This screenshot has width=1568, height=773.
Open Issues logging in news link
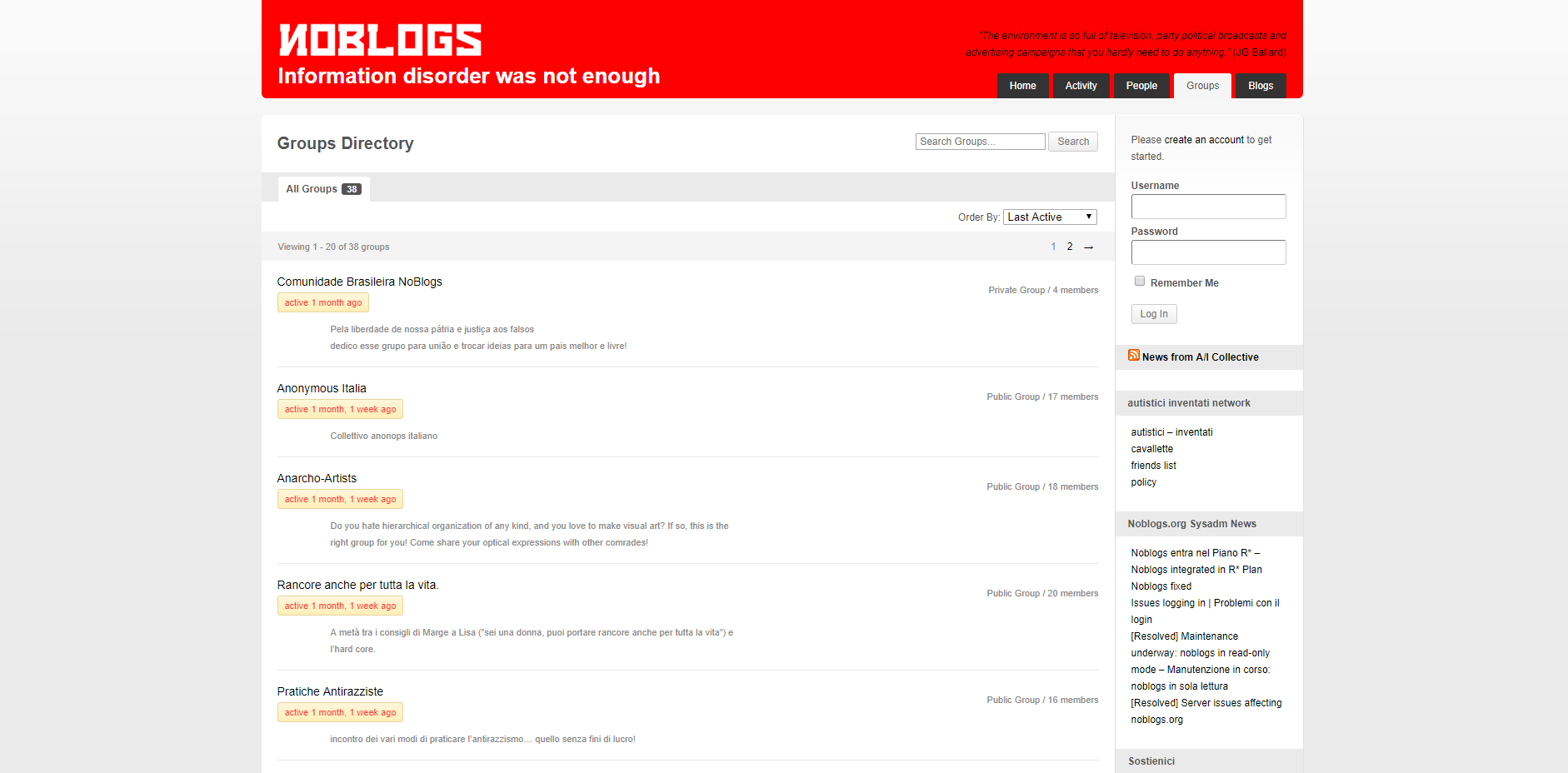1205,611
